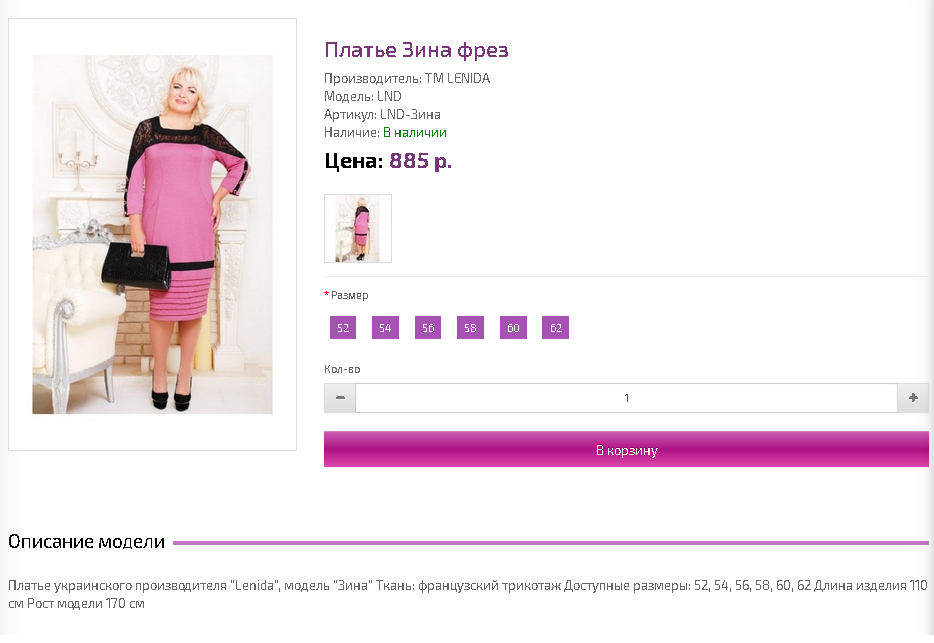The width and height of the screenshot is (934, 643).
Task: Increase quantity with the plus icon
Action: 913,397
